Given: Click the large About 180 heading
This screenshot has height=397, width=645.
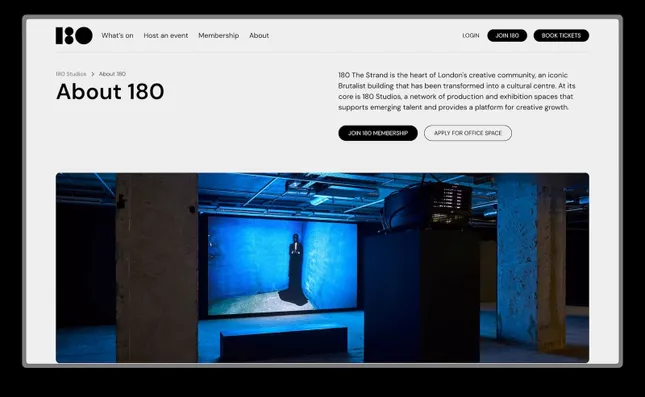Looking at the screenshot, I should (x=110, y=91).
